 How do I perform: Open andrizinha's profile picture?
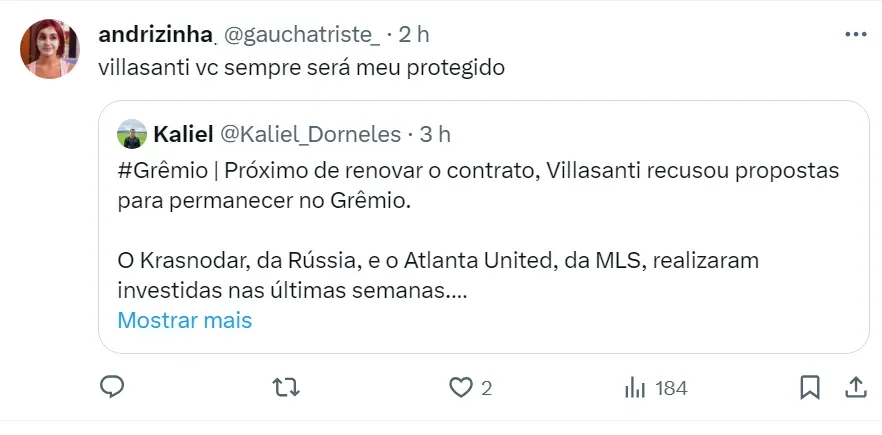pyautogui.click(x=50, y=48)
